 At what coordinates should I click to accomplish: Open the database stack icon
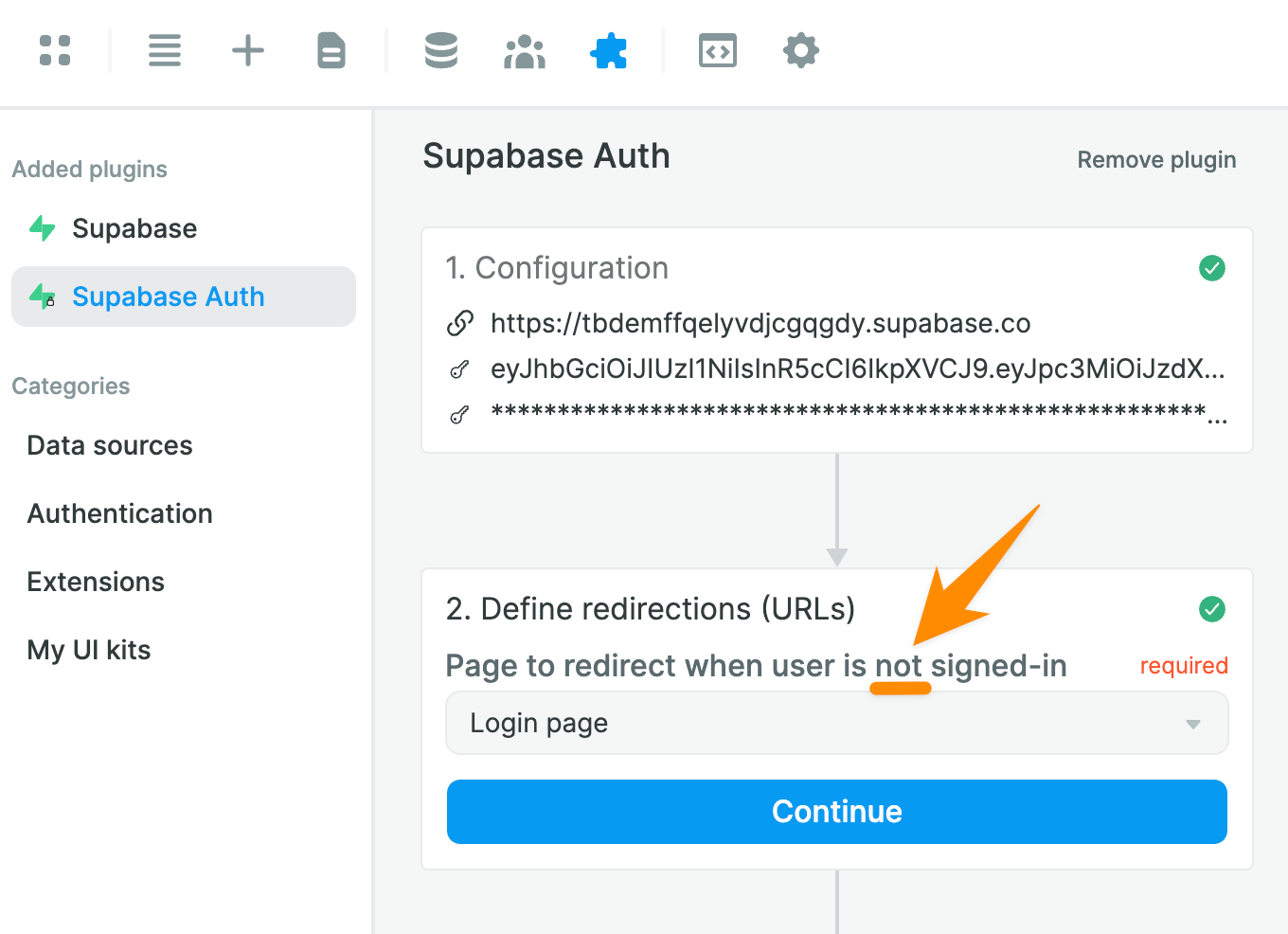click(441, 50)
